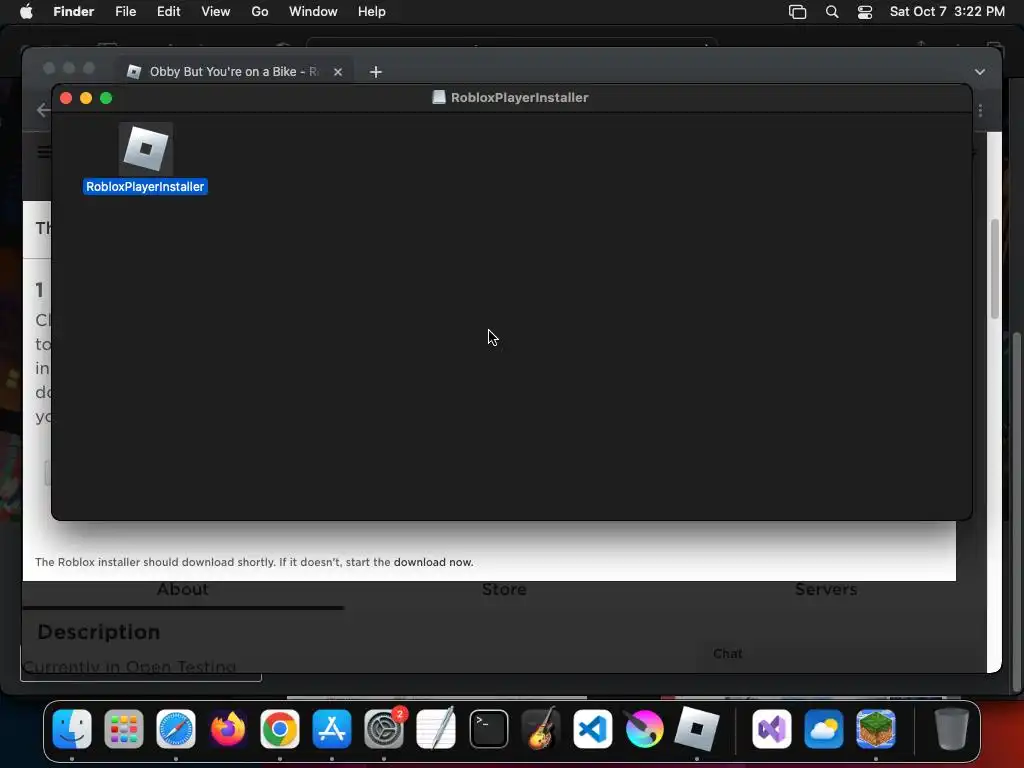The height and width of the screenshot is (768, 1024).
Task: Switch to the About tab on the Roblox page
Action: (x=182, y=589)
